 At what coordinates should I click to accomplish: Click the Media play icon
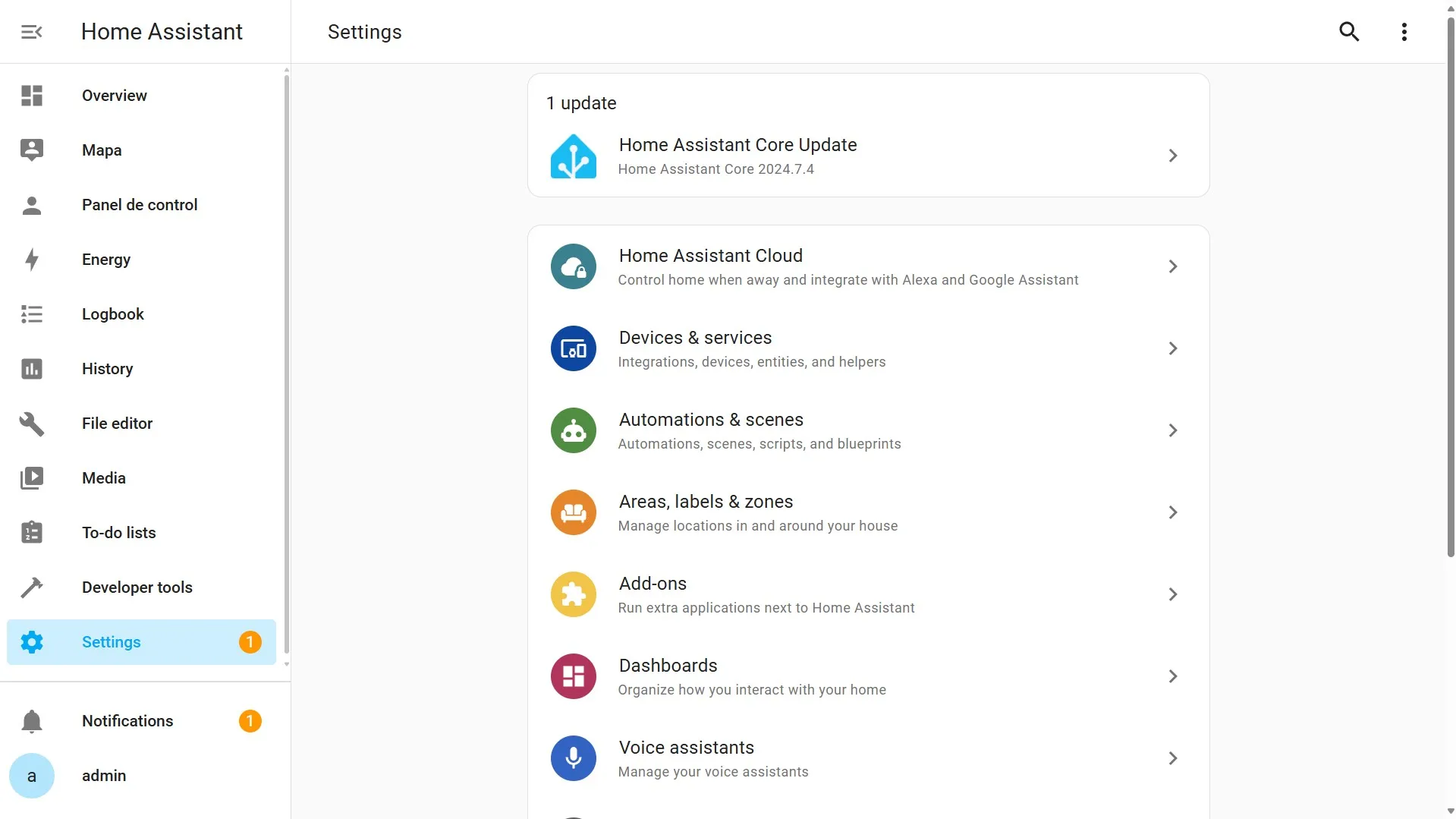tap(32, 478)
